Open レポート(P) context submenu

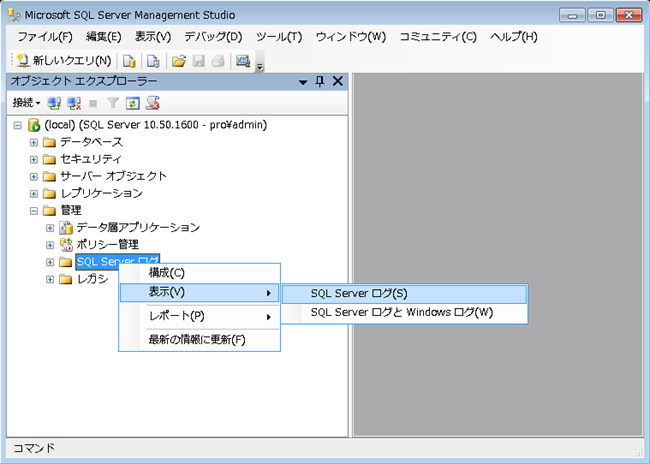tap(199, 317)
